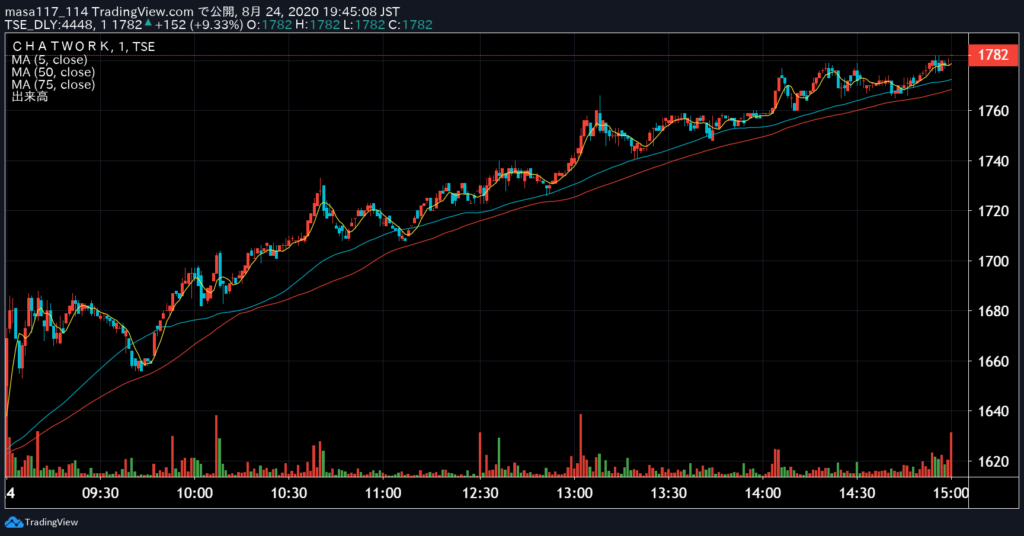Click the 1740 price axis label
1024x536 pixels.
(x=993, y=161)
